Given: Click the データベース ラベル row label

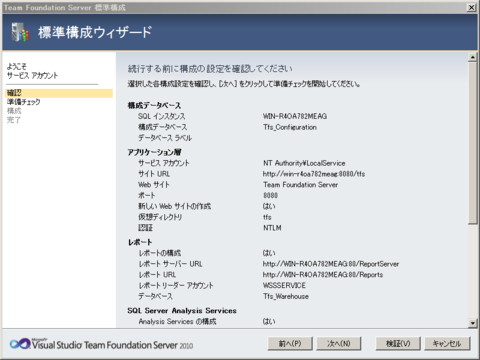Looking at the screenshot, I should (x=165, y=138).
